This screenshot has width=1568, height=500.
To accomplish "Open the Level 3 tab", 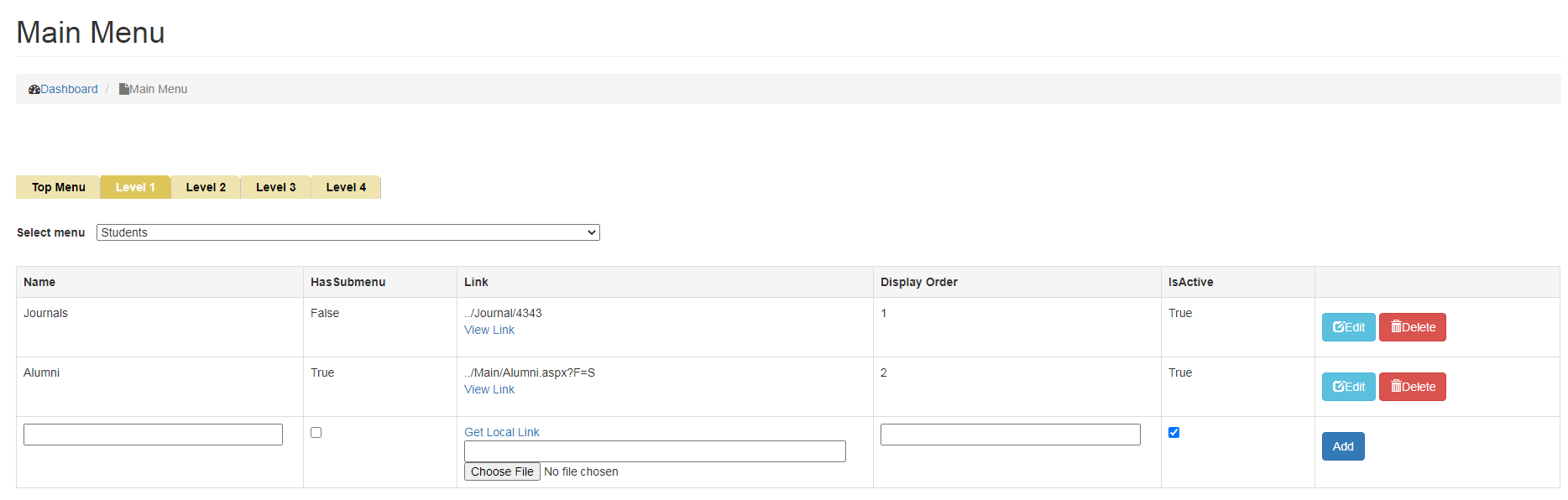I will 275,187.
